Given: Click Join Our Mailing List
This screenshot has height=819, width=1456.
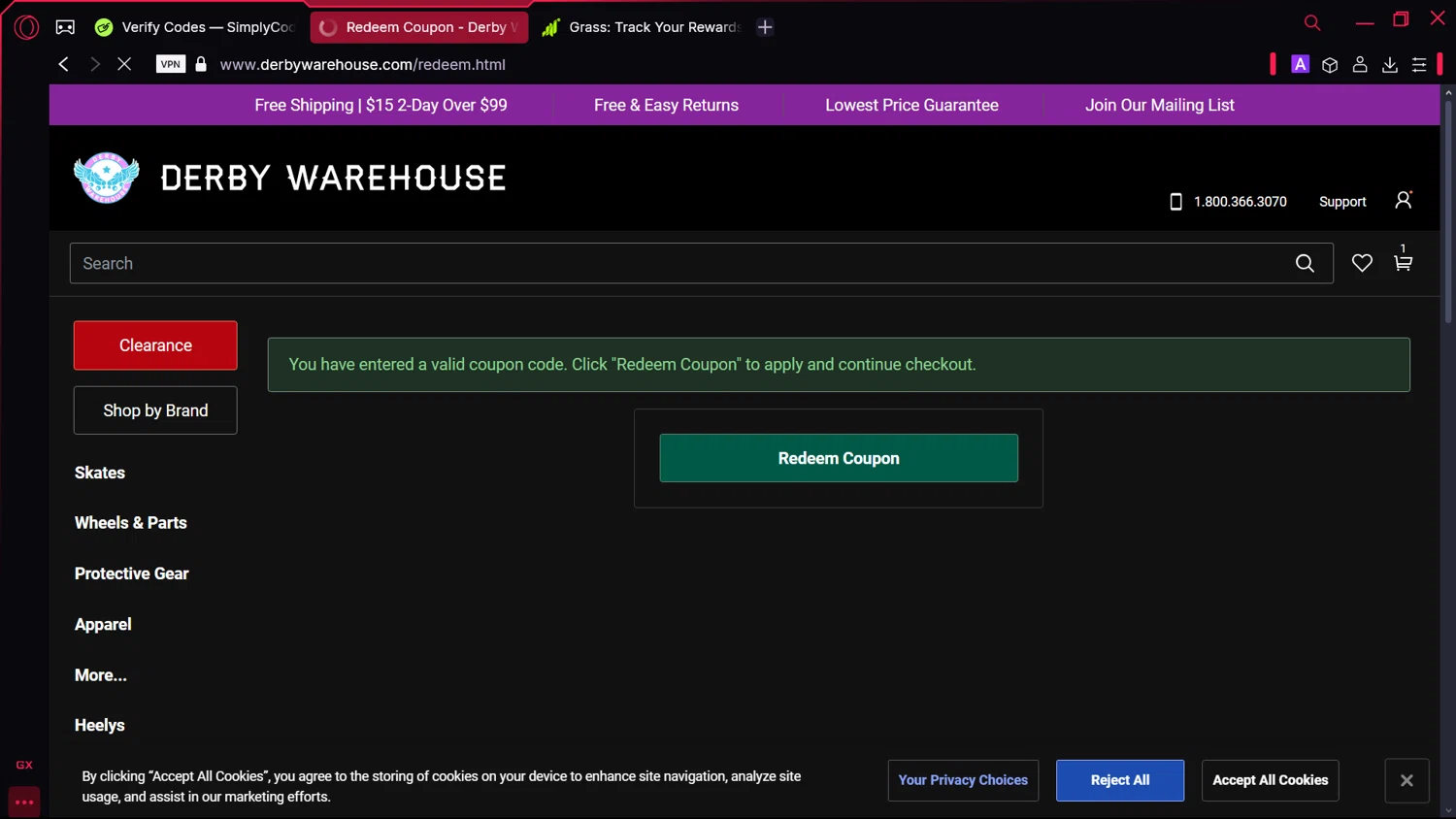Looking at the screenshot, I should point(1160,105).
